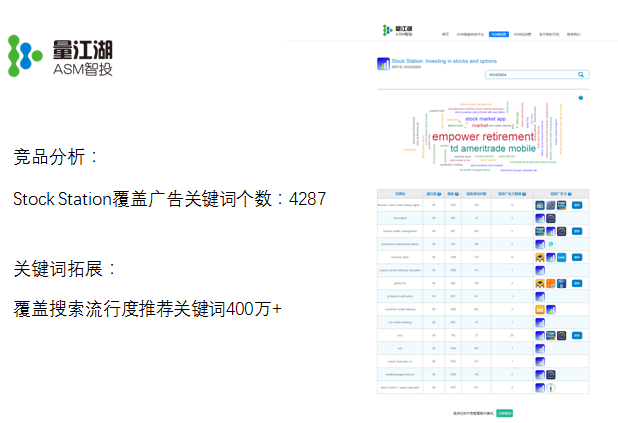Viewport: 618px width, 423px height.
Task: Click the first keyword column header in the table
Action: pyautogui.click(x=400, y=194)
